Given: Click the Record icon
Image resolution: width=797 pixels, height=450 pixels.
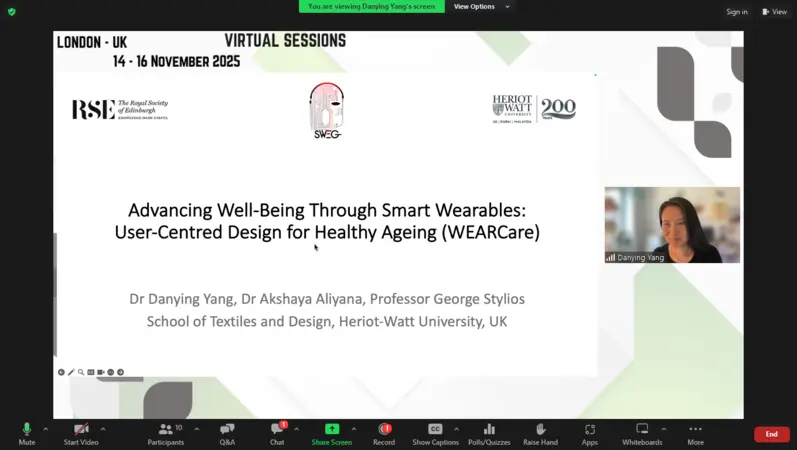Looking at the screenshot, I should pos(384,430).
